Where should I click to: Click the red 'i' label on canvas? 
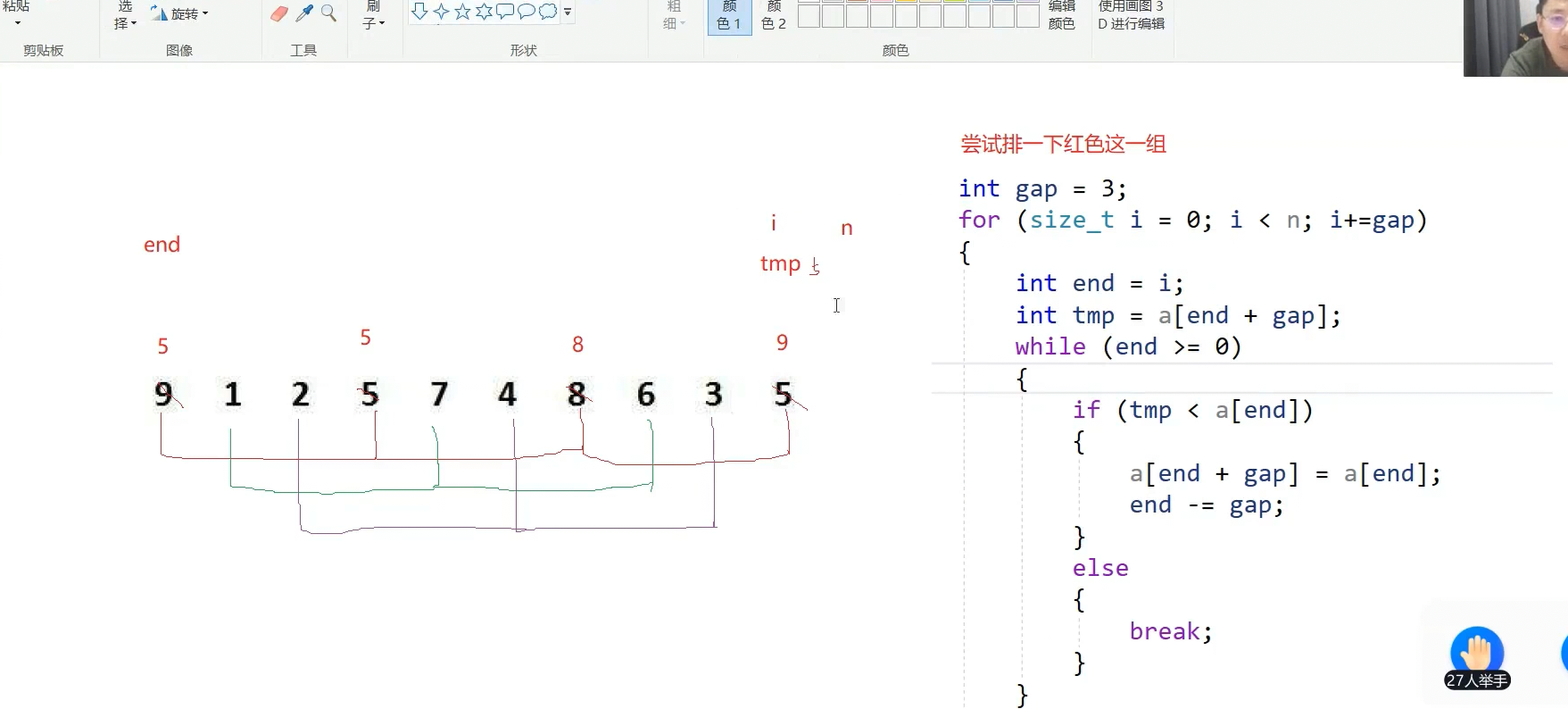774,222
